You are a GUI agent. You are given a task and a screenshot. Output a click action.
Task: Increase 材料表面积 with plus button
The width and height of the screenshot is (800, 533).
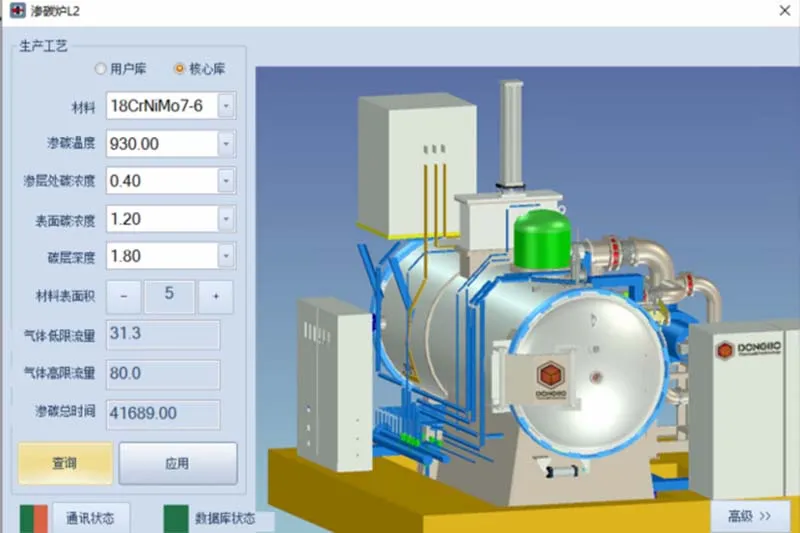(x=215, y=295)
